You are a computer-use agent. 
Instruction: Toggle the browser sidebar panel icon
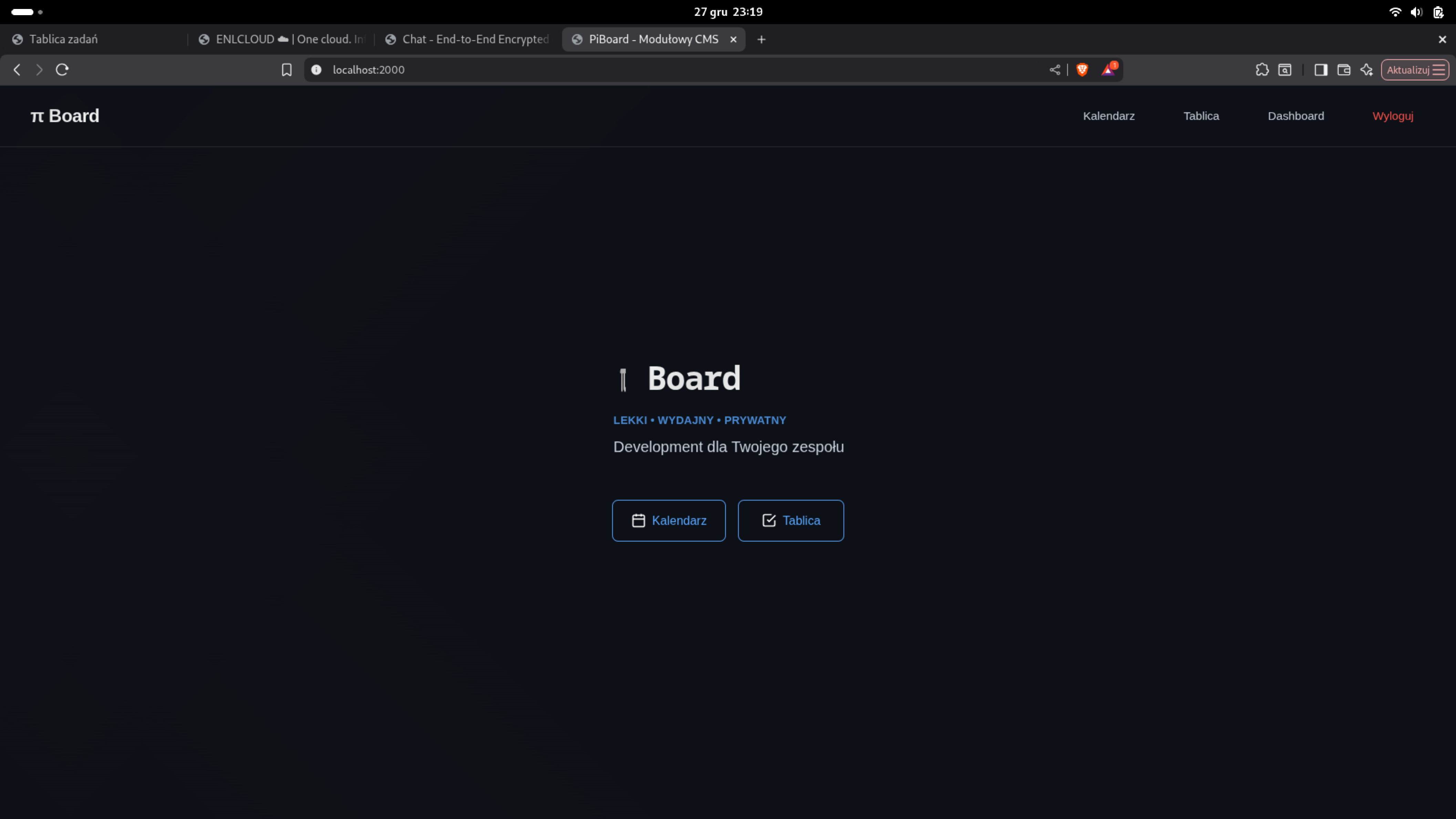(1320, 70)
